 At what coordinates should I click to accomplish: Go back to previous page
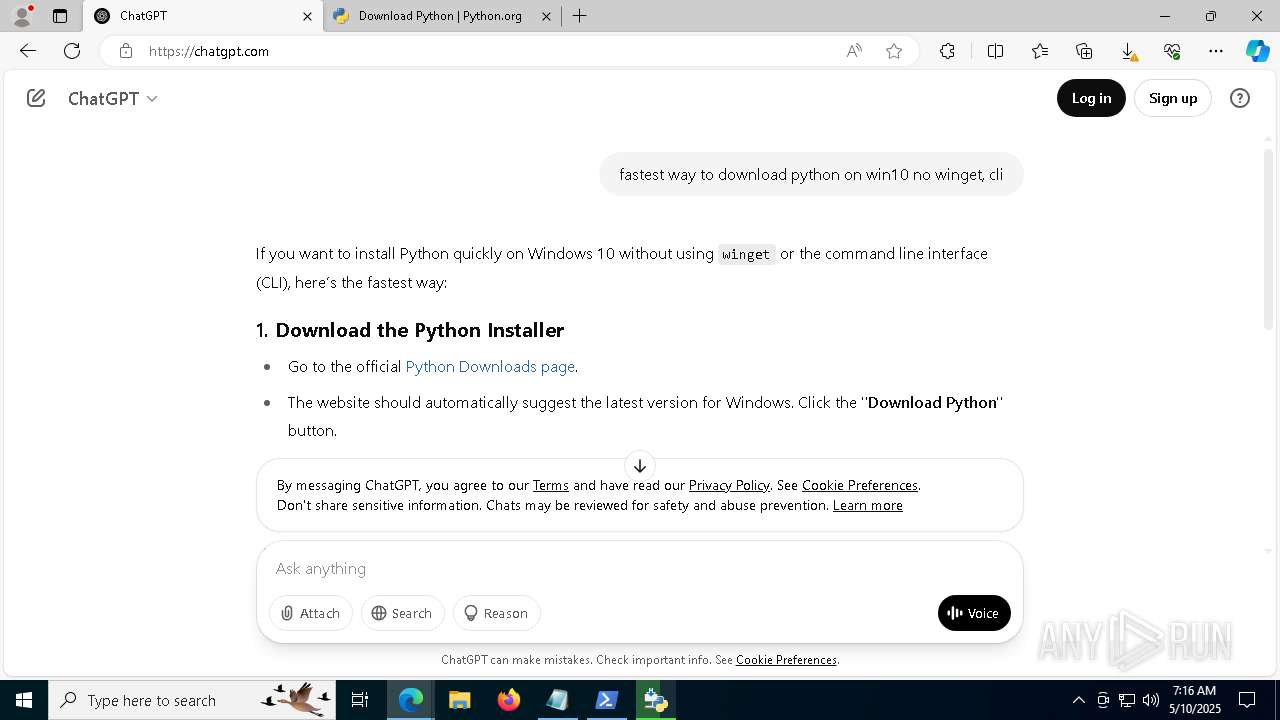click(28, 51)
